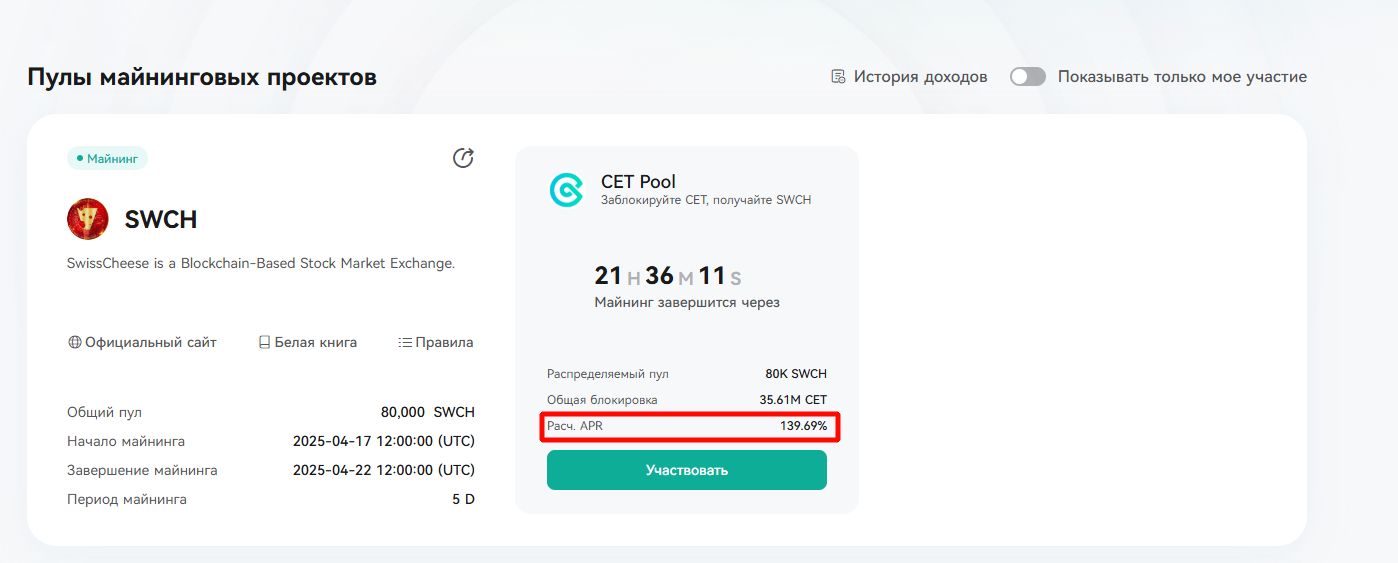This screenshot has width=1398, height=563.
Task: Click the История доходов document icon
Action: 838,77
